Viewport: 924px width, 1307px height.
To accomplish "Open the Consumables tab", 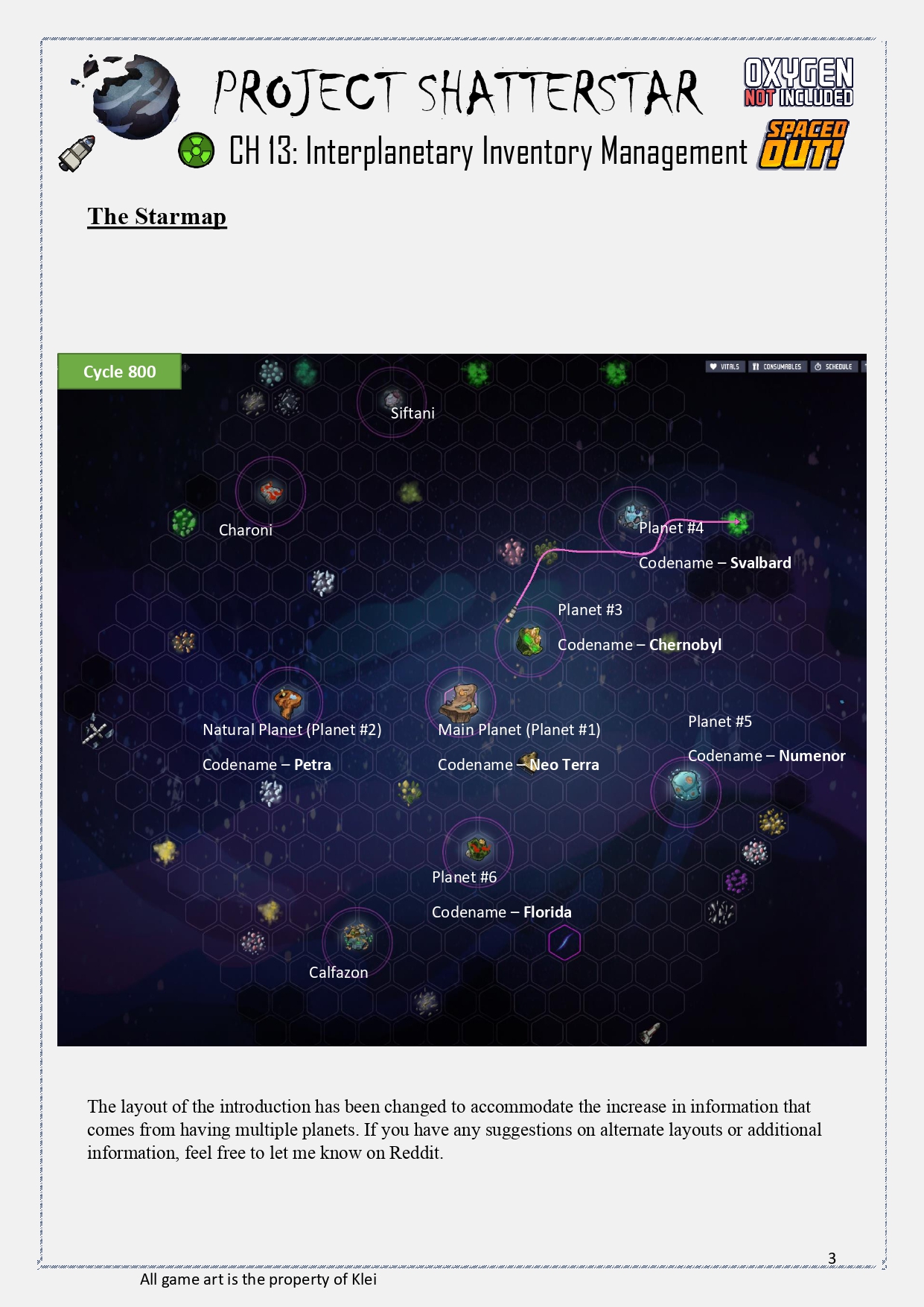I will (x=777, y=366).
